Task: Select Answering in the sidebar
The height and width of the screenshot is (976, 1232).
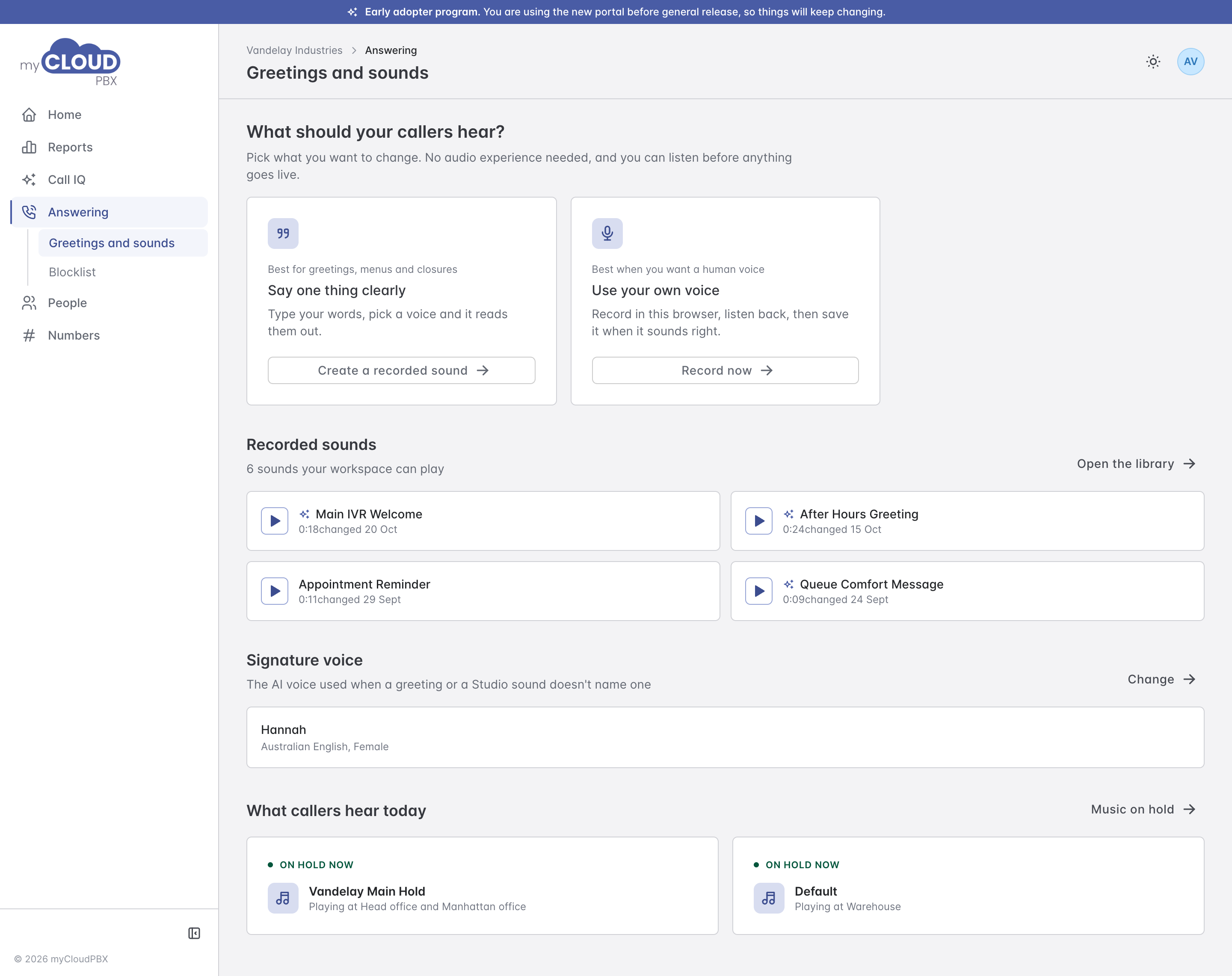Action: tap(109, 212)
